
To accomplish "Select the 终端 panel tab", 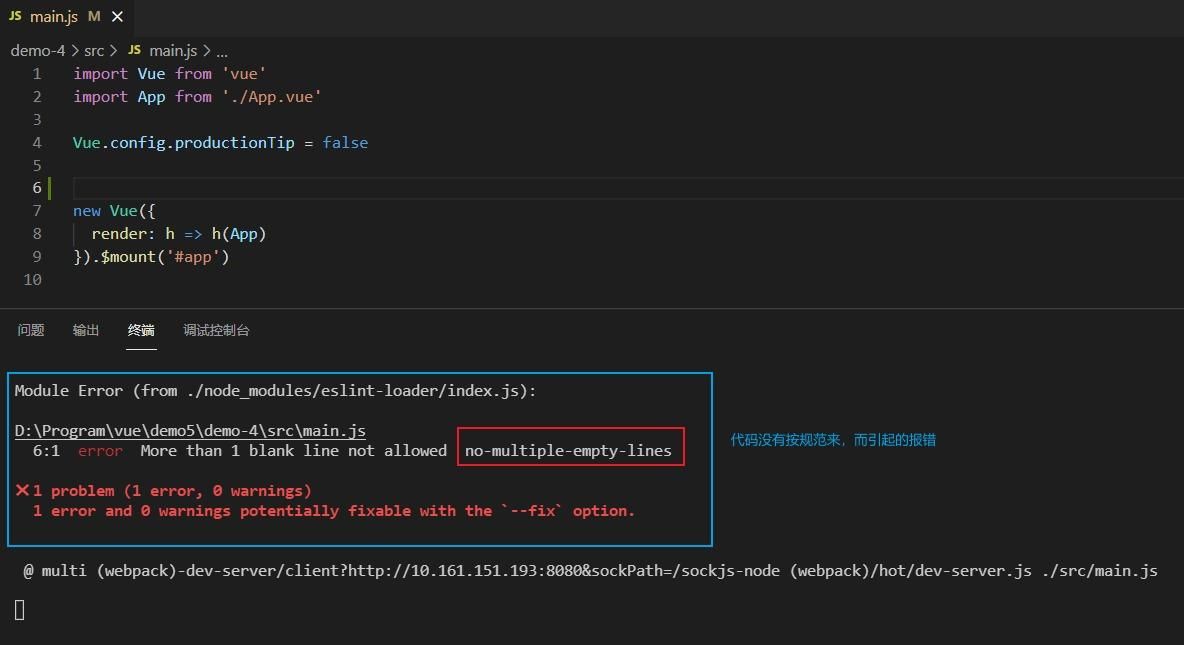I will point(141,330).
